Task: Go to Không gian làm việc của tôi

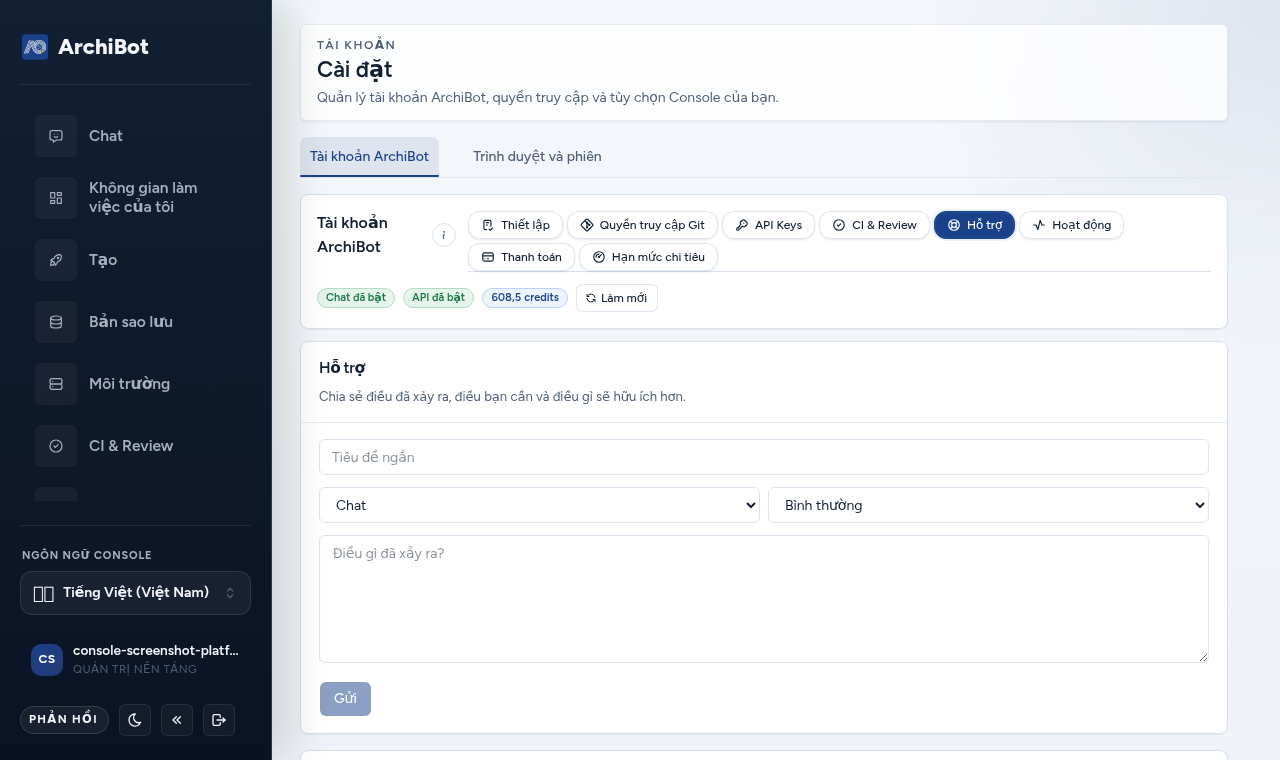Action: tap(143, 198)
